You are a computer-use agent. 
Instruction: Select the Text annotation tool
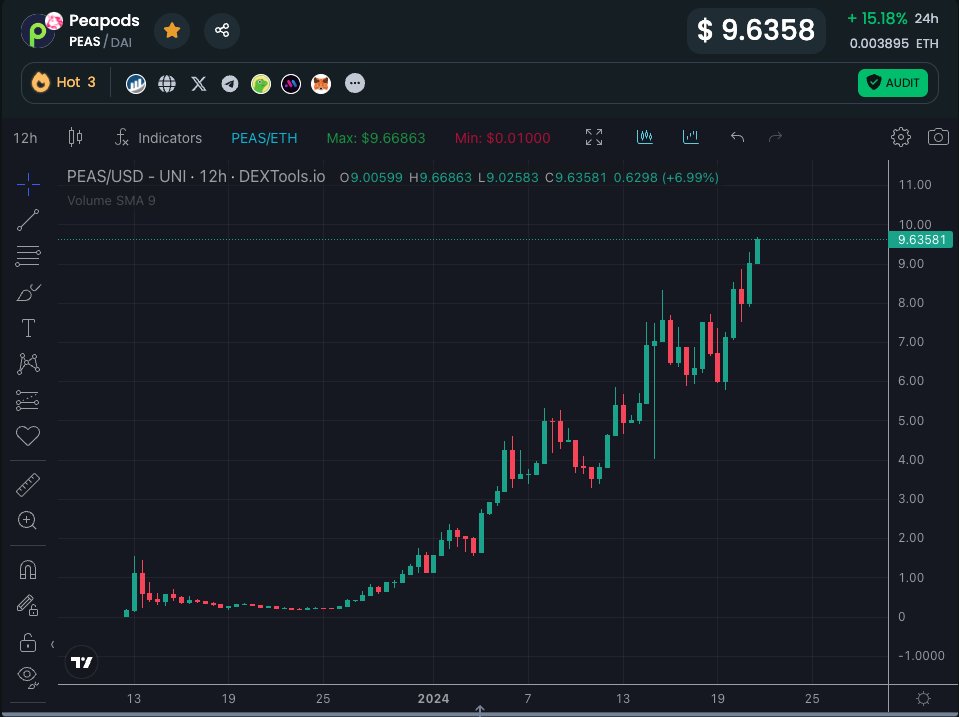coord(28,329)
